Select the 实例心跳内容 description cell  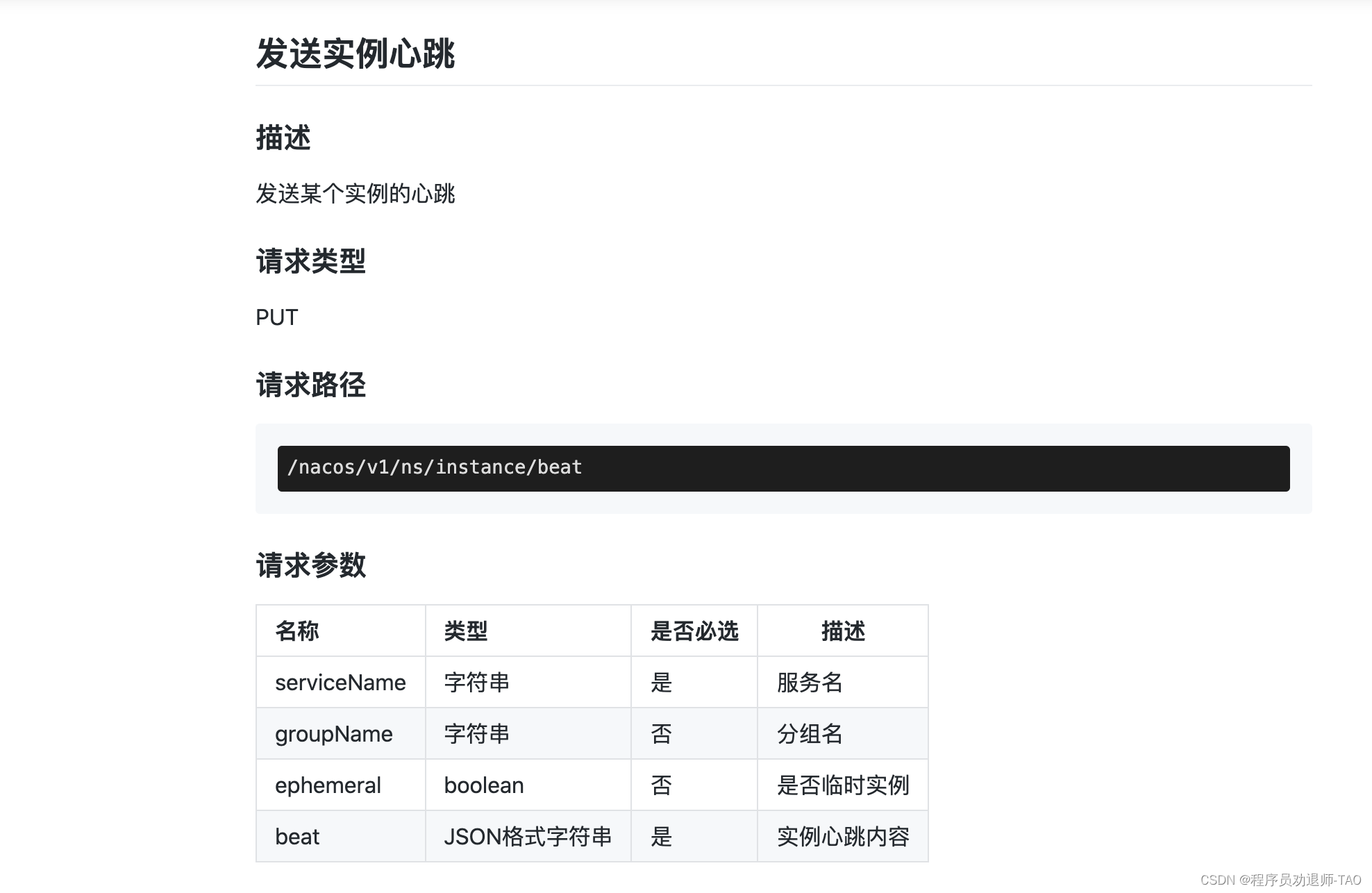843,836
